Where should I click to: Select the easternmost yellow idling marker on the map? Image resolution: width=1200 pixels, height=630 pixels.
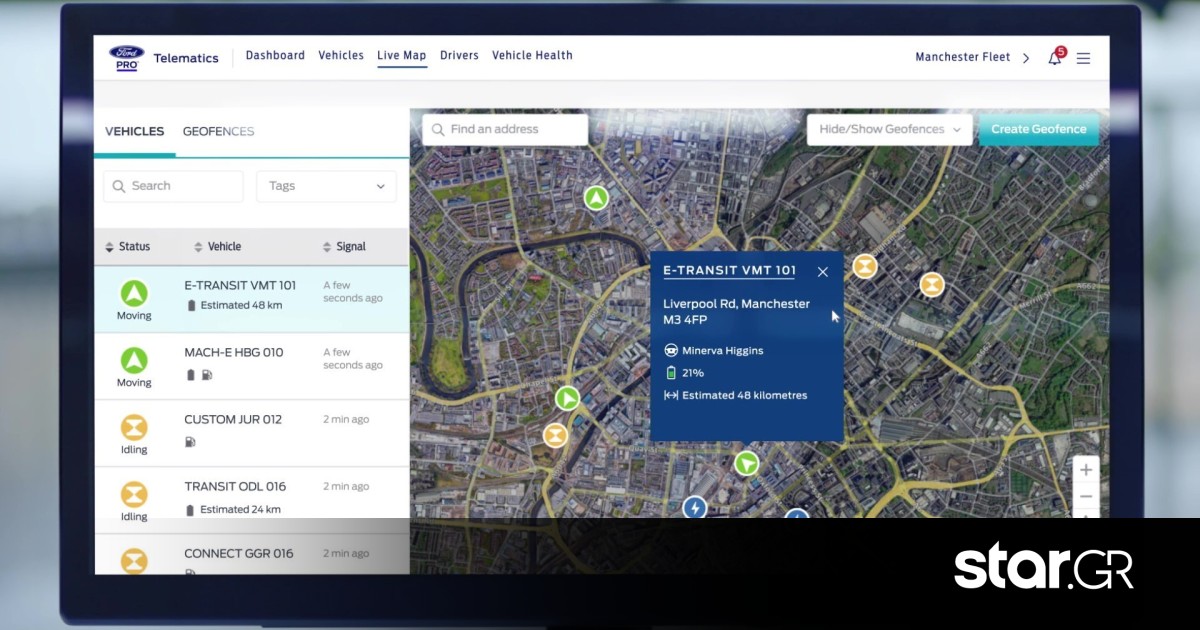pos(932,284)
